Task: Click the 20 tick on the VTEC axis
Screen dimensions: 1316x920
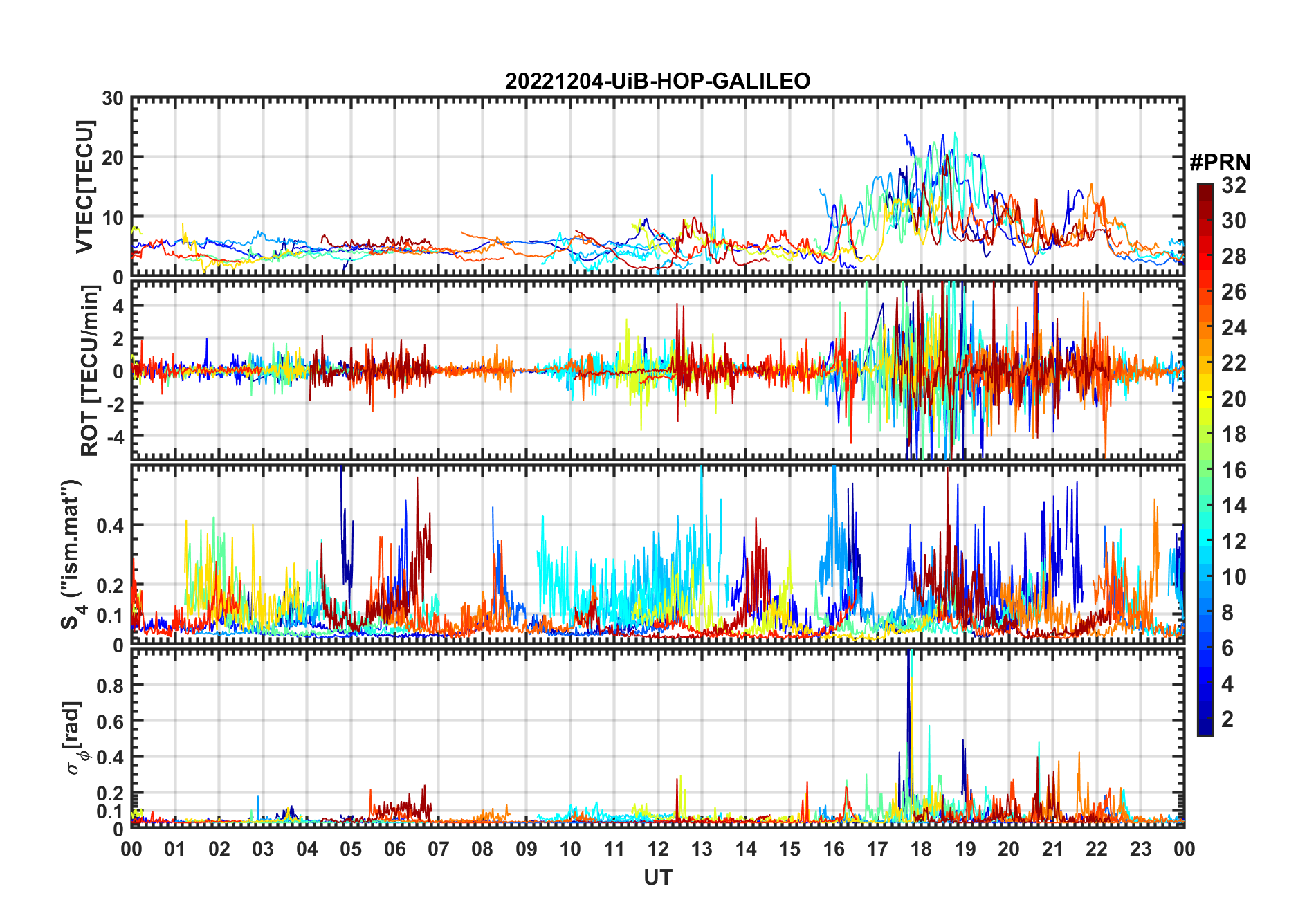Action: [113, 158]
